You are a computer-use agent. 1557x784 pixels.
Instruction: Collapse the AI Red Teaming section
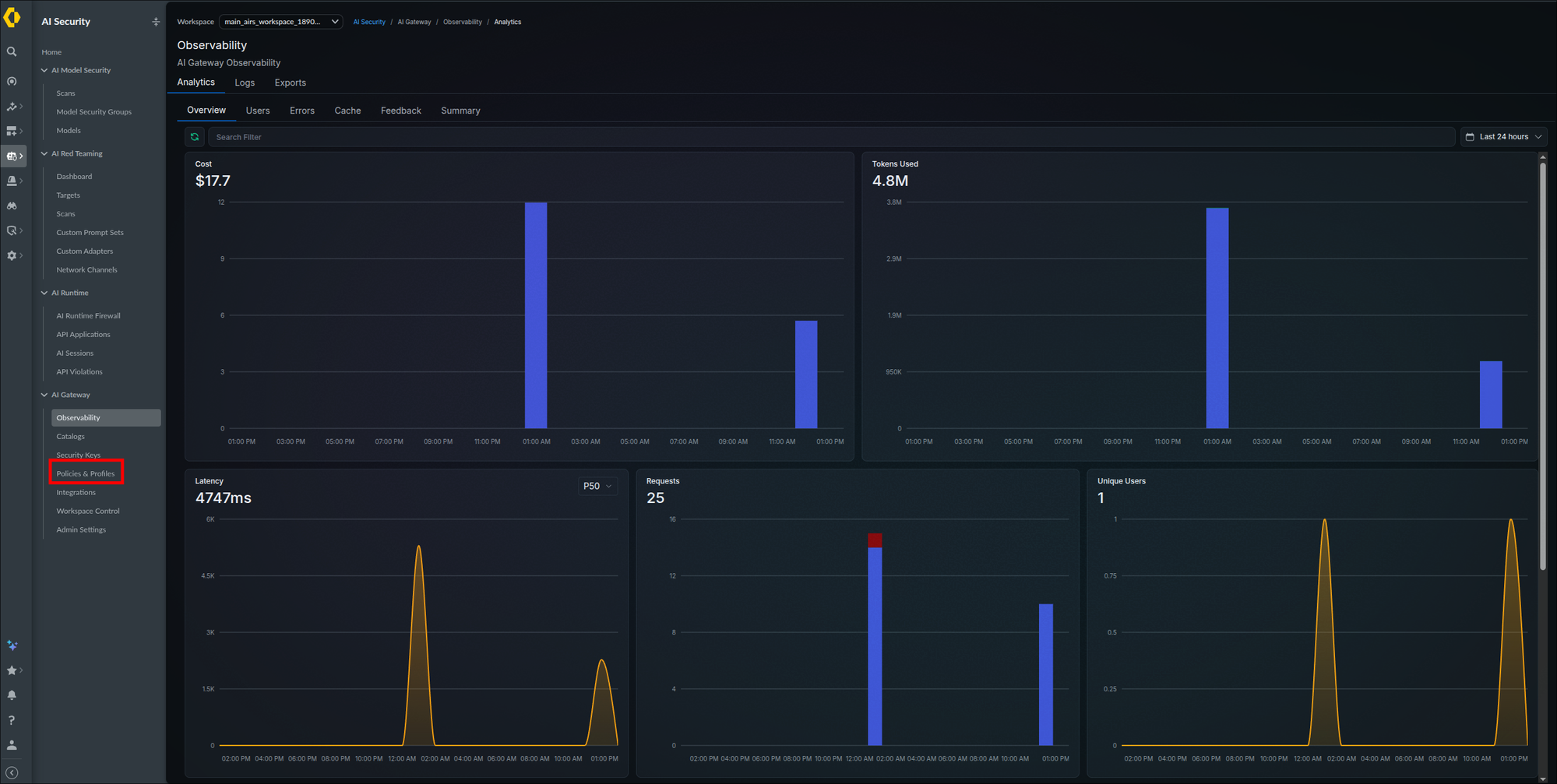(44, 153)
